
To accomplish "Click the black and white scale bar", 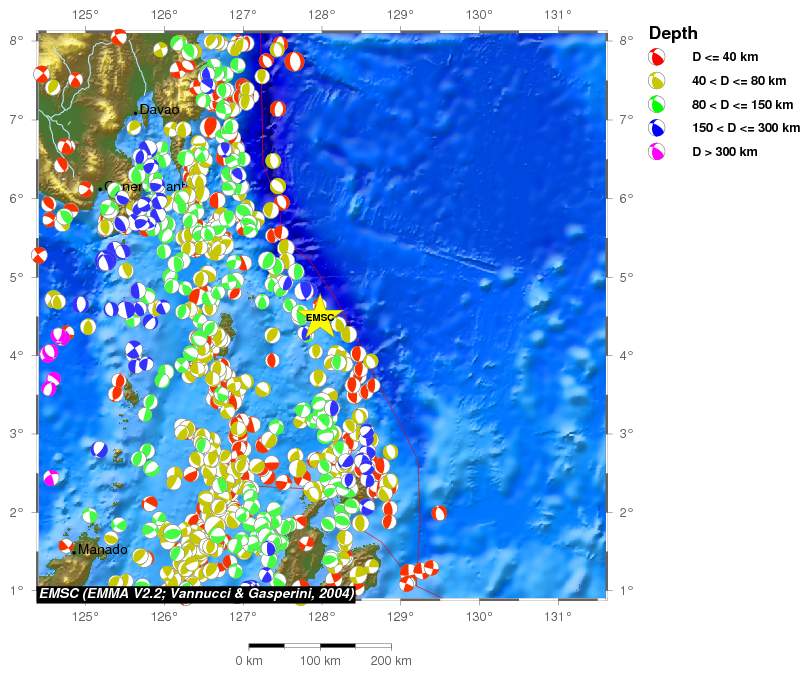I will click(319, 646).
